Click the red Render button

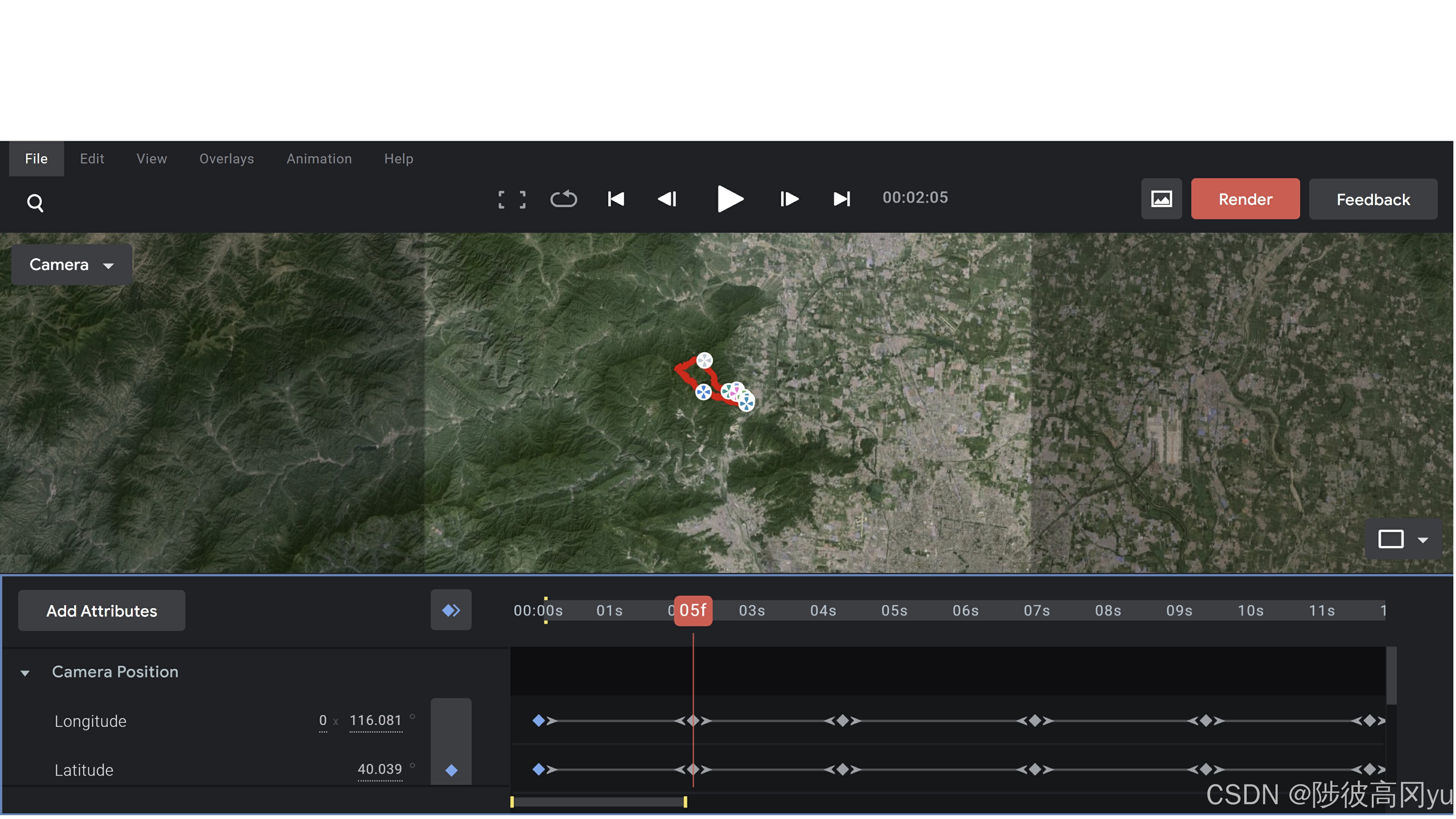coord(1244,199)
